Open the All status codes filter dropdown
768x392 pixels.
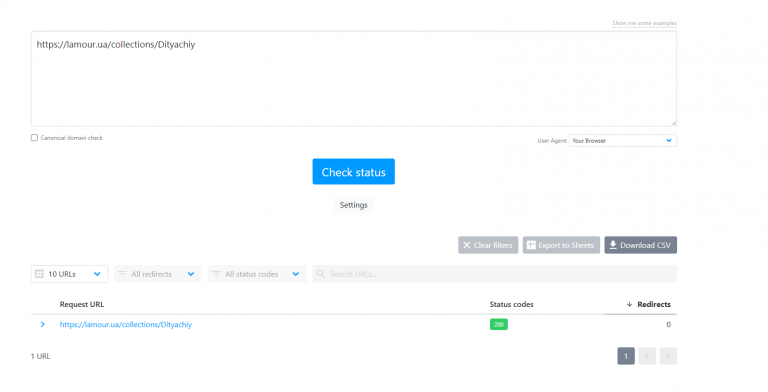(257, 274)
